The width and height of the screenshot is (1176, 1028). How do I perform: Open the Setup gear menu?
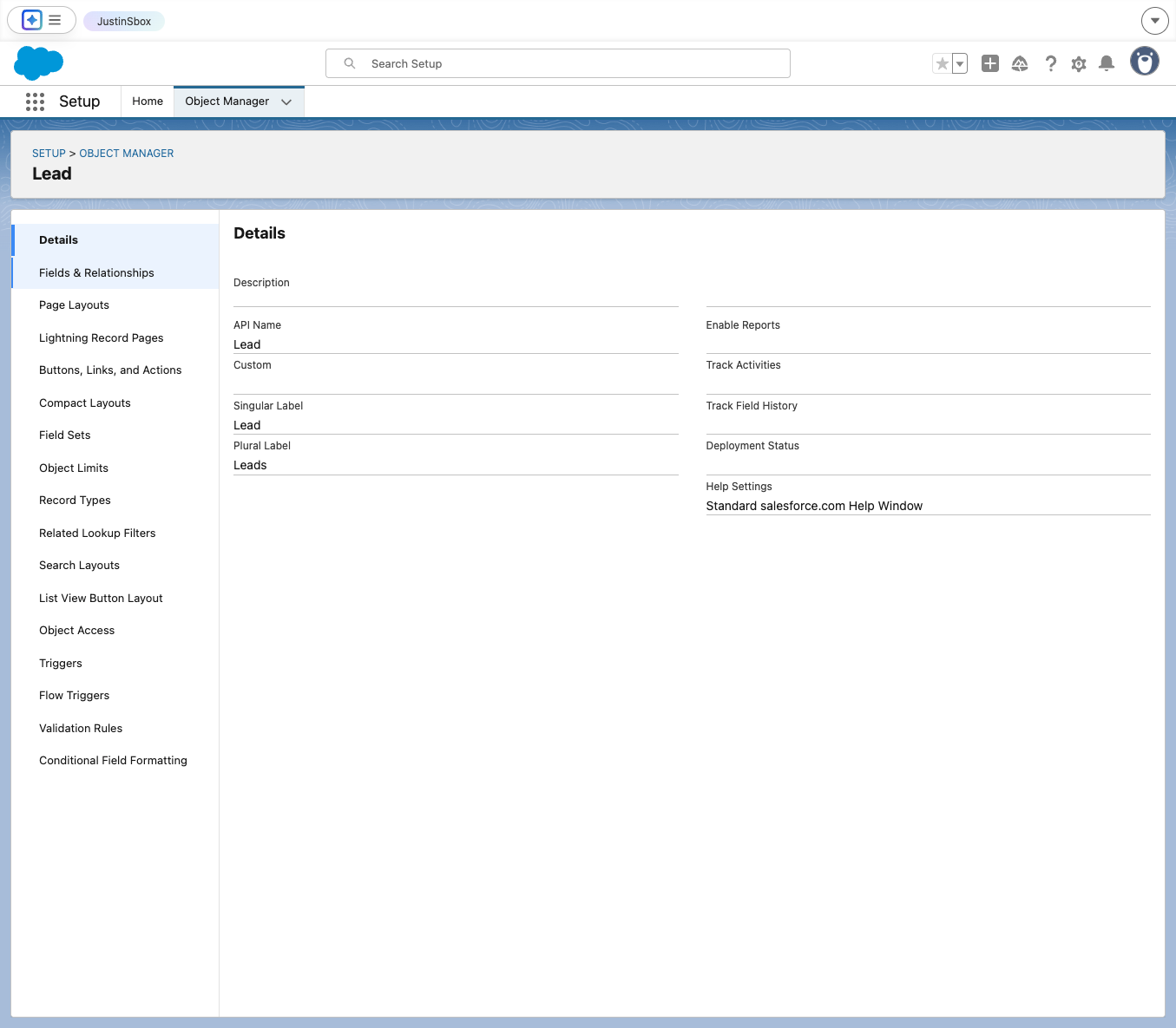coord(1079,63)
